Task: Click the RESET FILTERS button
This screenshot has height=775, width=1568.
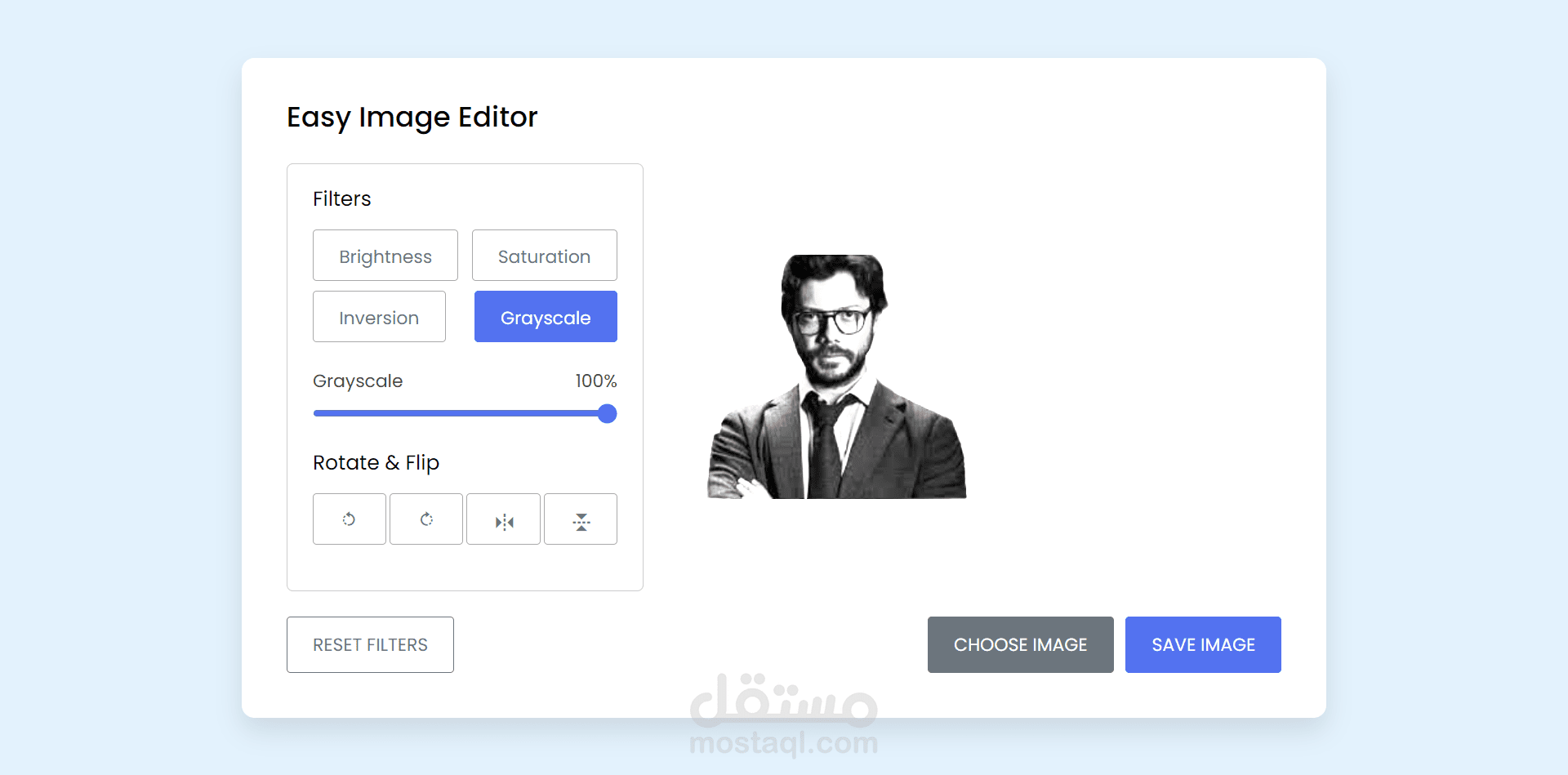Action: click(x=370, y=644)
